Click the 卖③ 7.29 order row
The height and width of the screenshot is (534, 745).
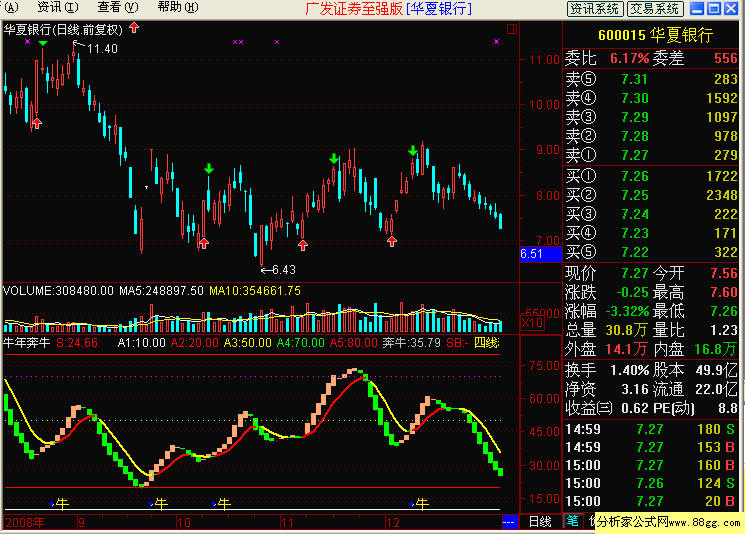[651, 117]
